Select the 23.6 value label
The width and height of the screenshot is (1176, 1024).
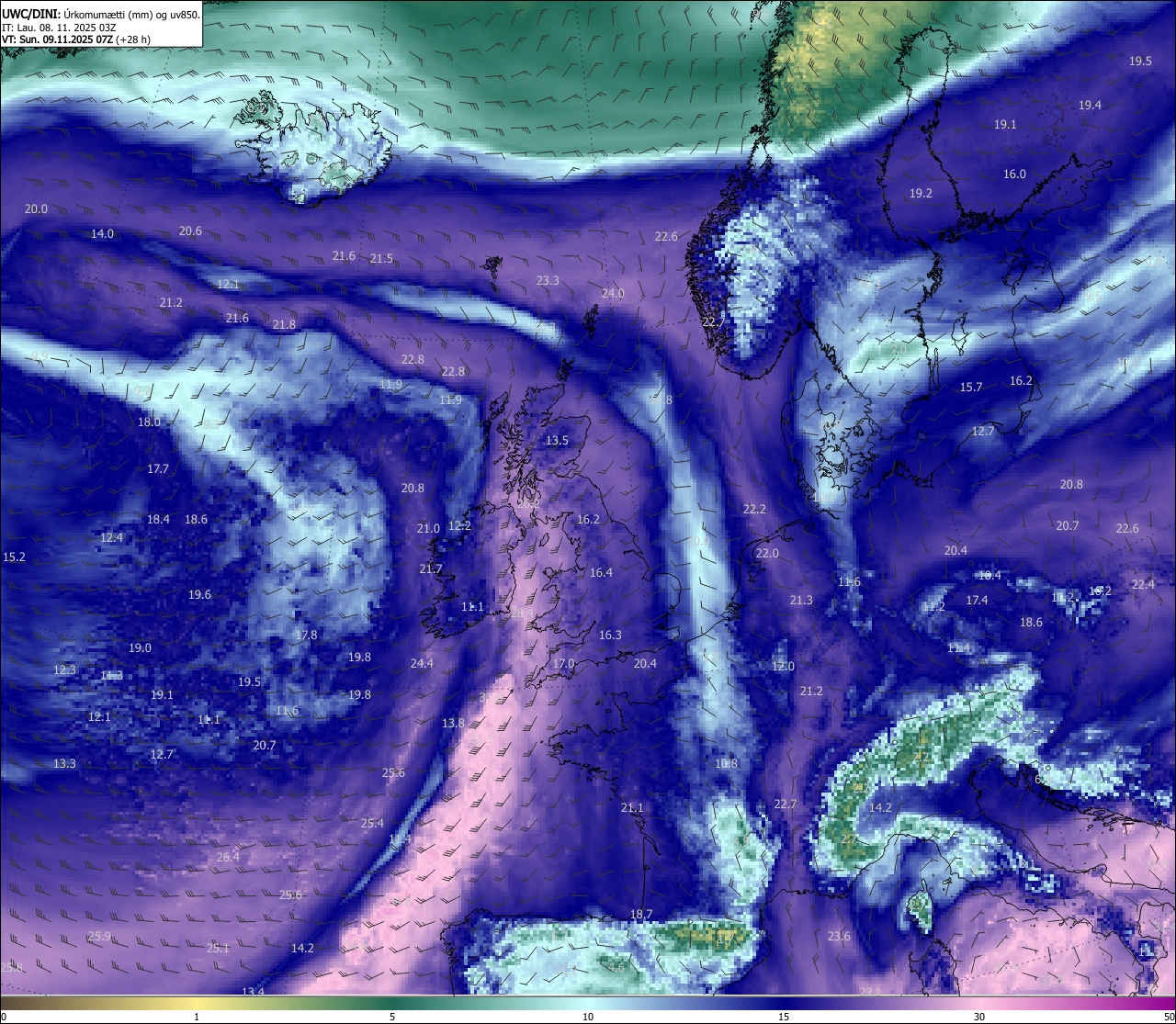tap(839, 937)
